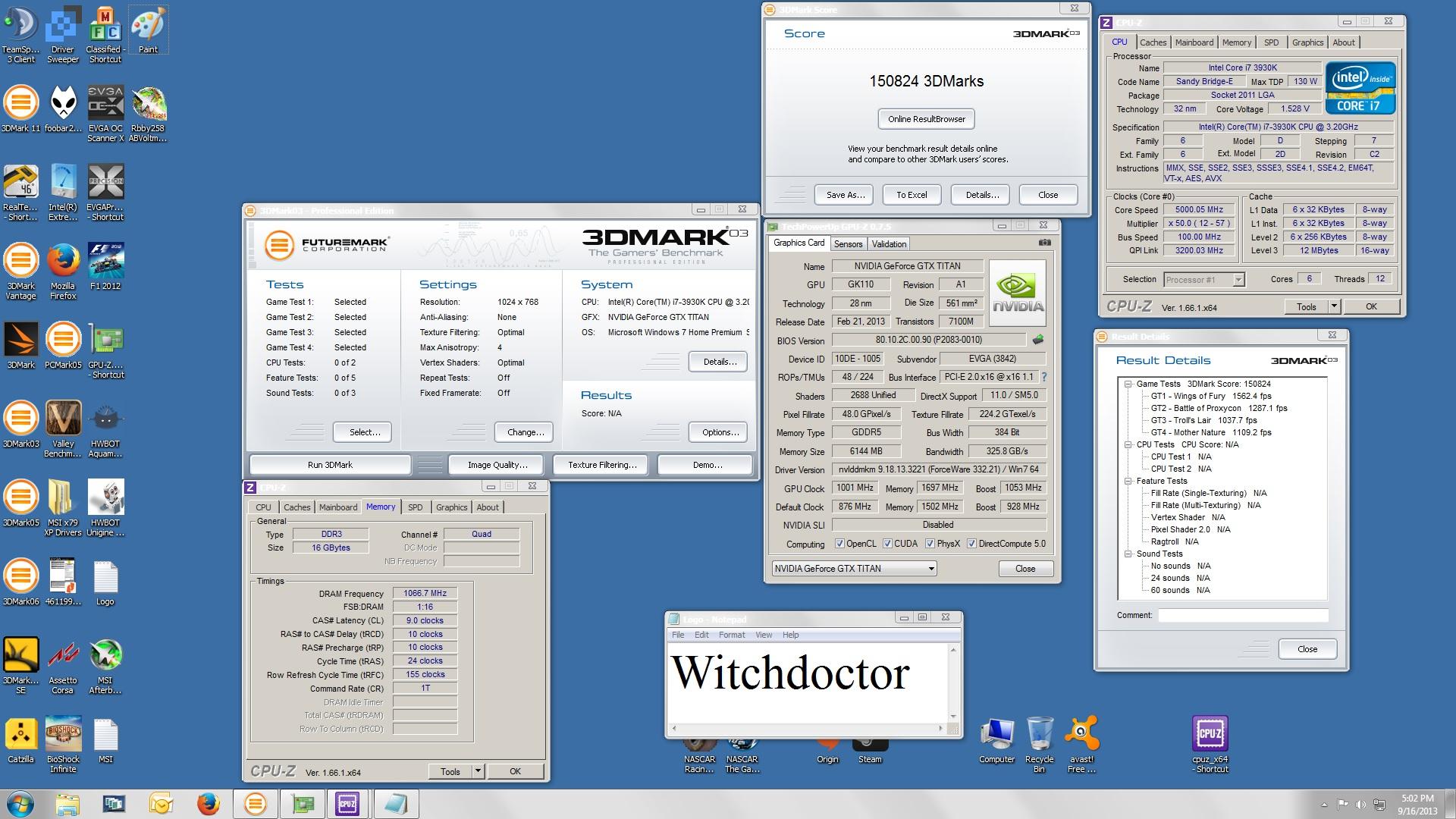Click the Options button in 3DMark03 Results
Viewport: 1456px width, 819px height.
click(720, 432)
